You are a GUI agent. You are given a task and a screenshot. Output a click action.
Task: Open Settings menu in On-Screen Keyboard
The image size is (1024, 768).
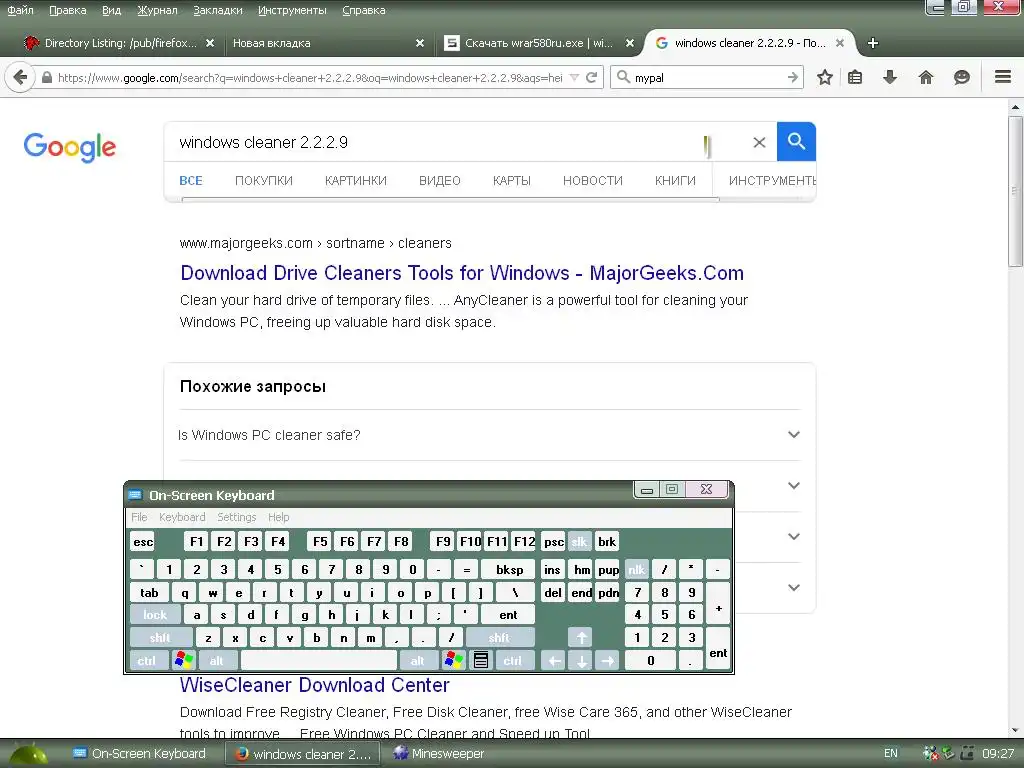236,517
